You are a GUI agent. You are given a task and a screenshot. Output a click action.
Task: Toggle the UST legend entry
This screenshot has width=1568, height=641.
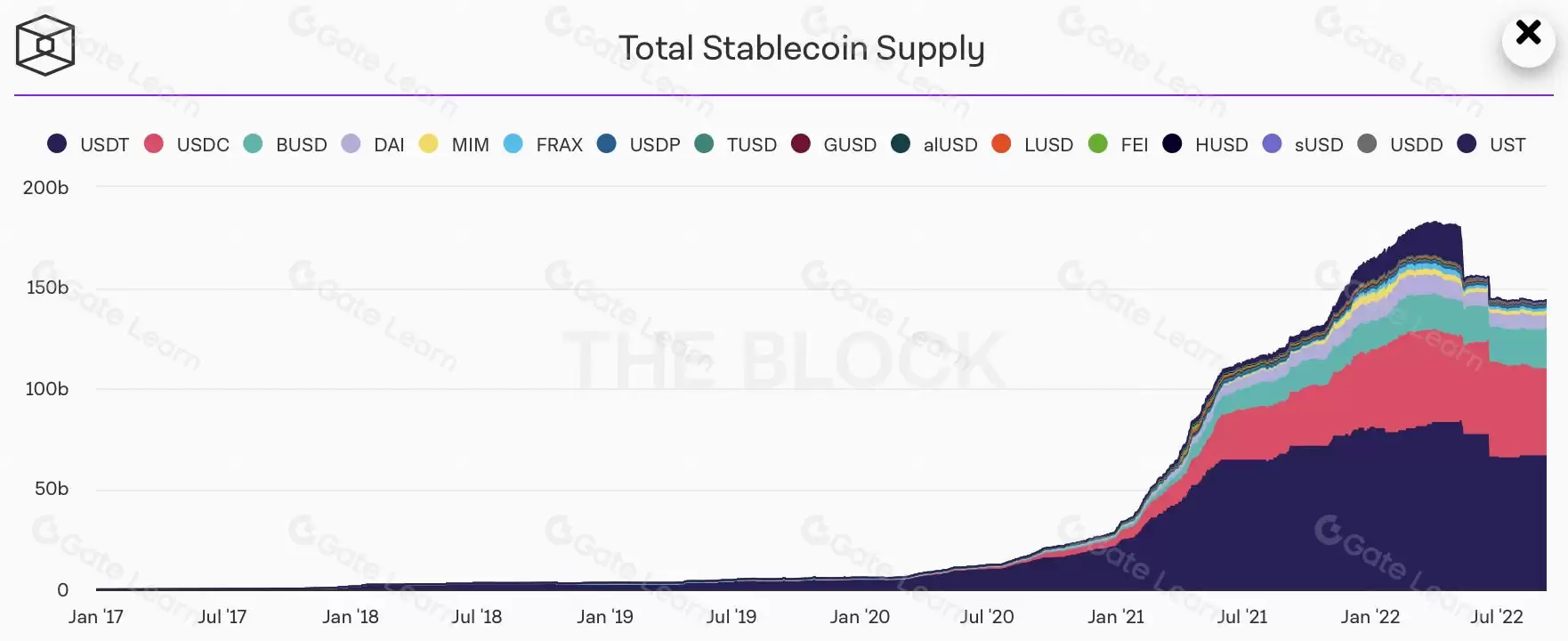[x=1491, y=144]
